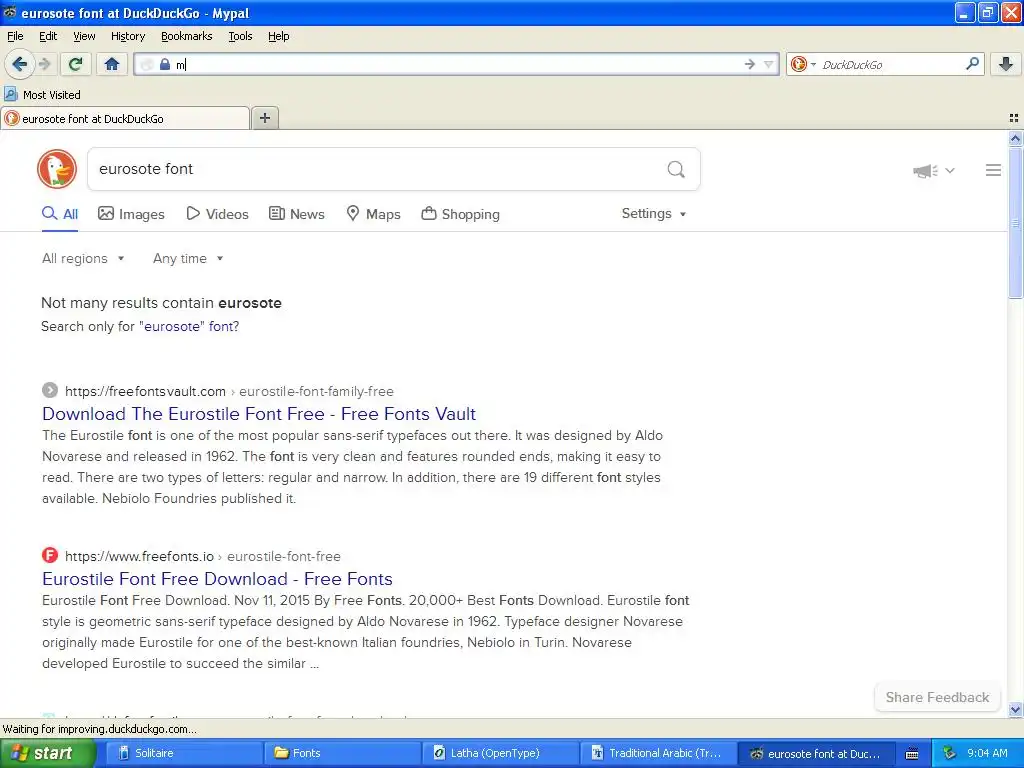Switch to the Images tab
The width and height of the screenshot is (1024, 768).
coord(131,214)
